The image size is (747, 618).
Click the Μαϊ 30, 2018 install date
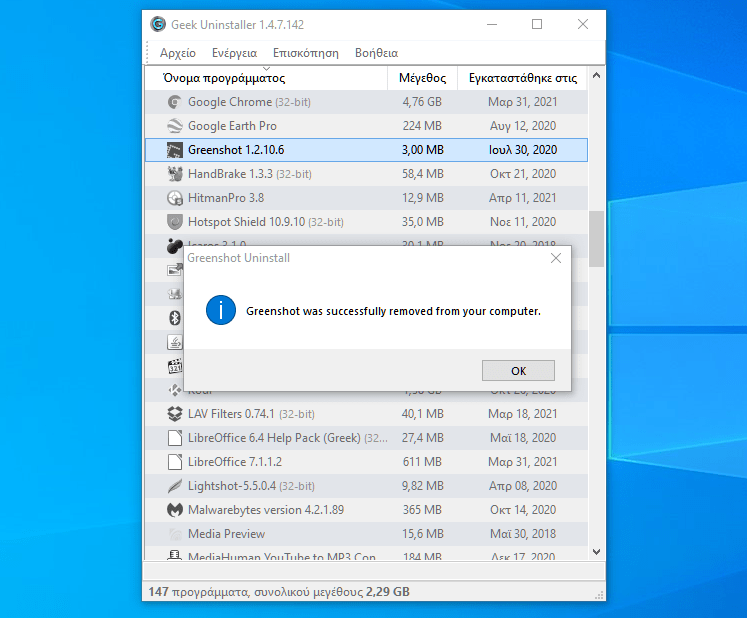pyautogui.click(x=523, y=534)
